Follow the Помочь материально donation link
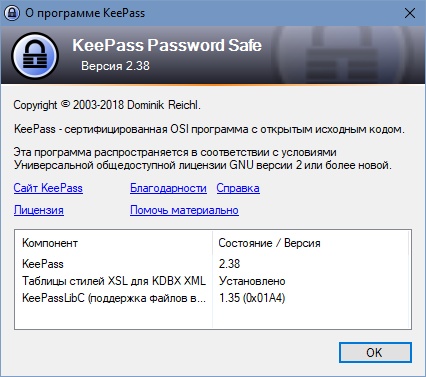 pyautogui.click(x=184, y=210)
